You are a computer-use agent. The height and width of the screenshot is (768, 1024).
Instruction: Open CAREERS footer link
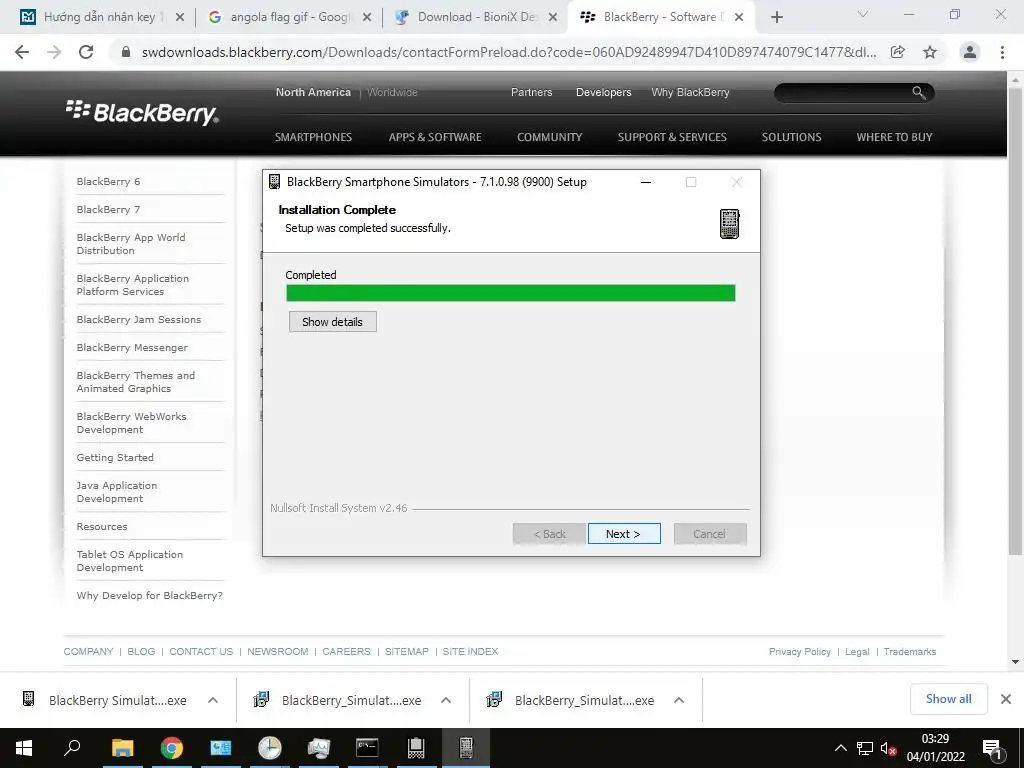coord(346,652)
